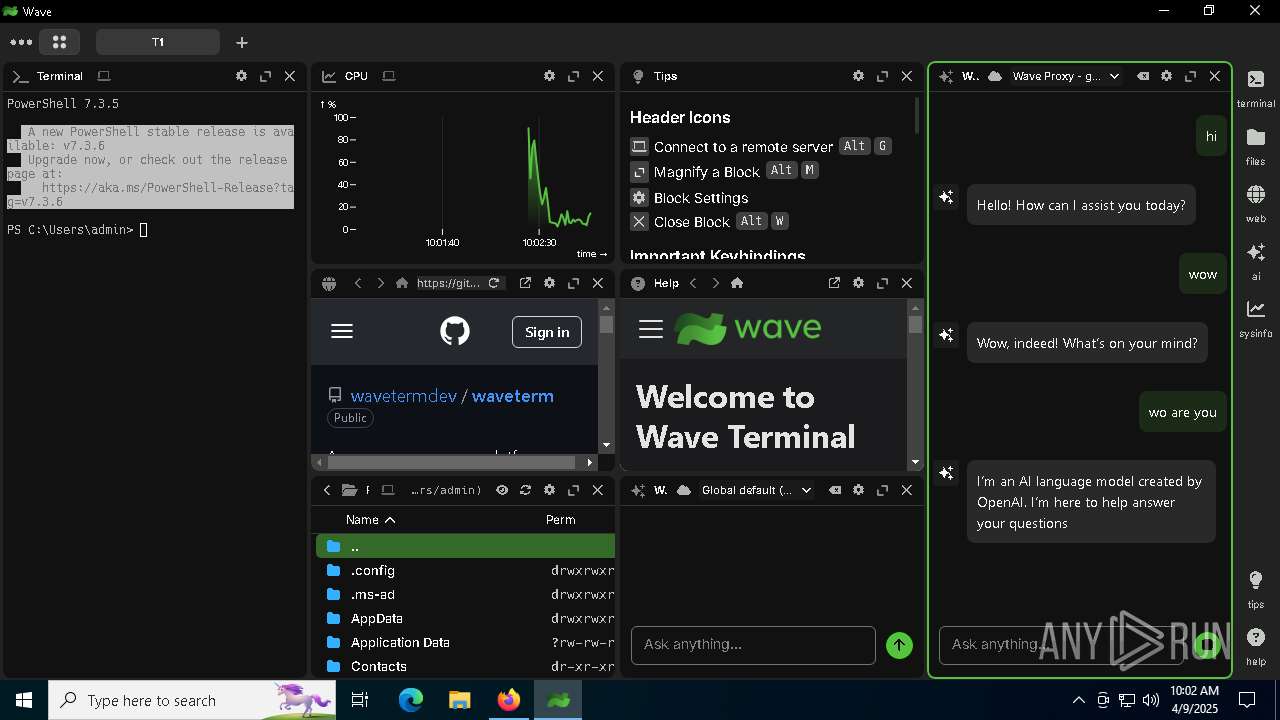Viewport: 1280px width, 720px height.
Task: Click the files block path field
Action: click(x=446, y=490)
